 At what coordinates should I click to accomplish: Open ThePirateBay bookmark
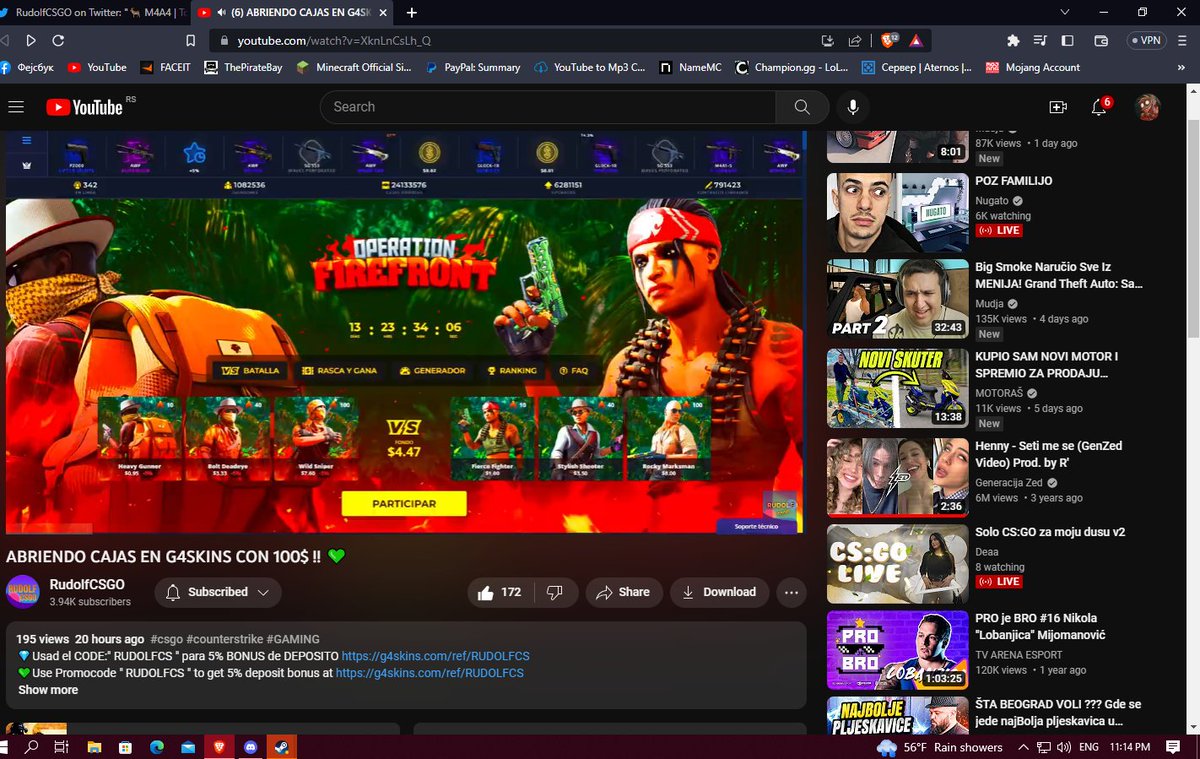(x=243, y=68)
